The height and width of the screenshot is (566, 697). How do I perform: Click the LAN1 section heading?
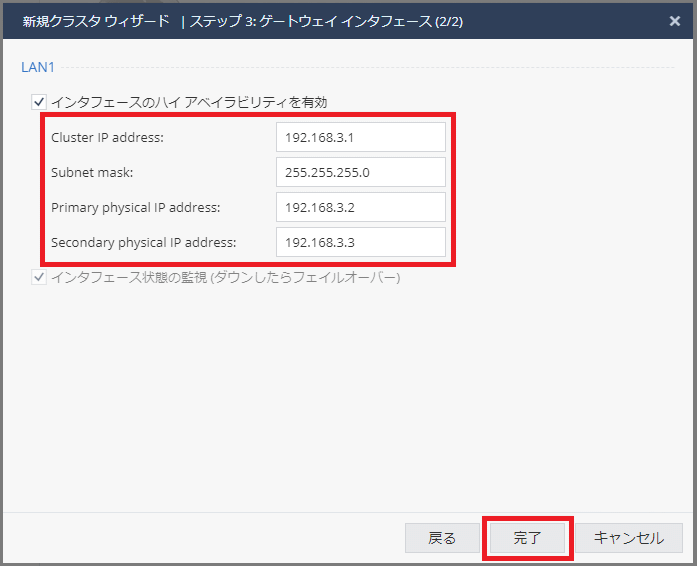click(x=37, y=67)
